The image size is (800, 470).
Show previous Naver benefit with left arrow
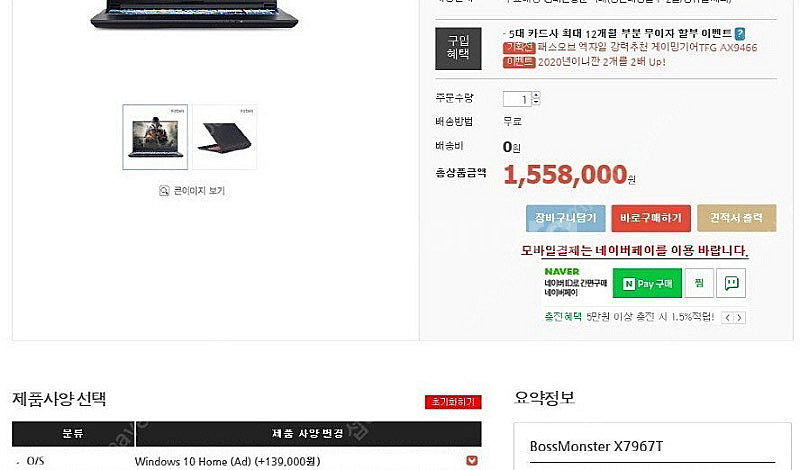pos(728,318)
